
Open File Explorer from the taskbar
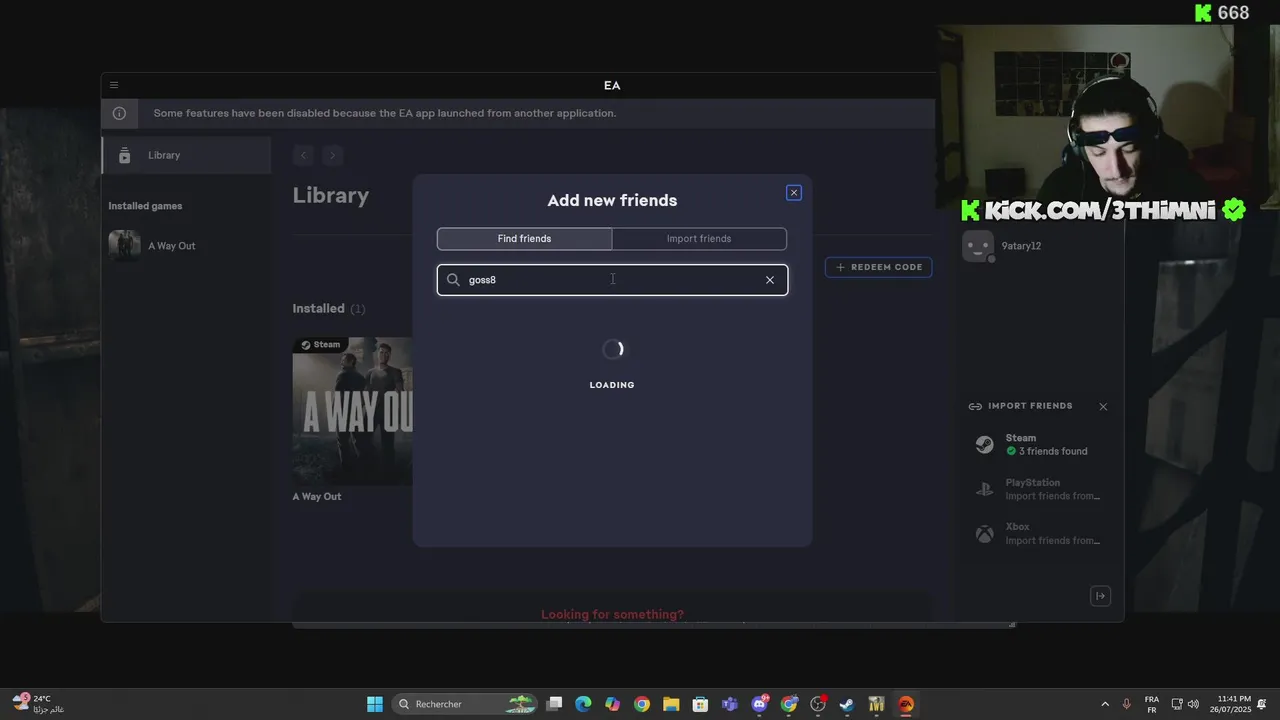pyautogui.click(x=671, y=704)
